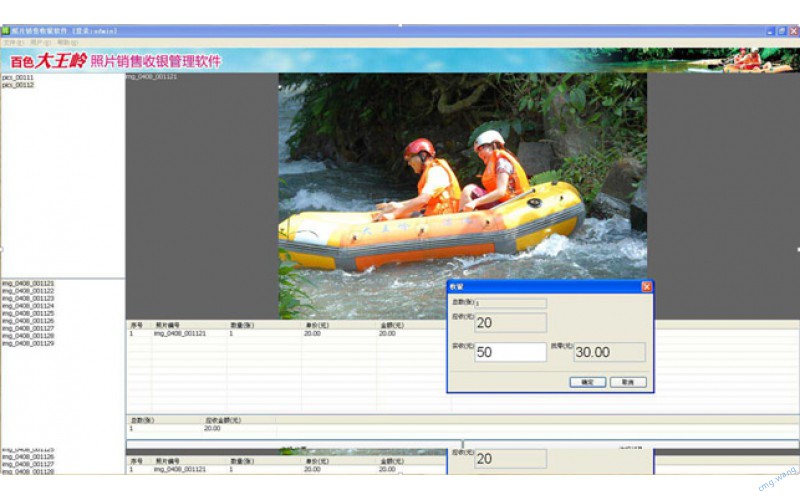This screenshot has width=800, height=500.
Task: Open the 用户 menu
Action: tap(40, 43)
